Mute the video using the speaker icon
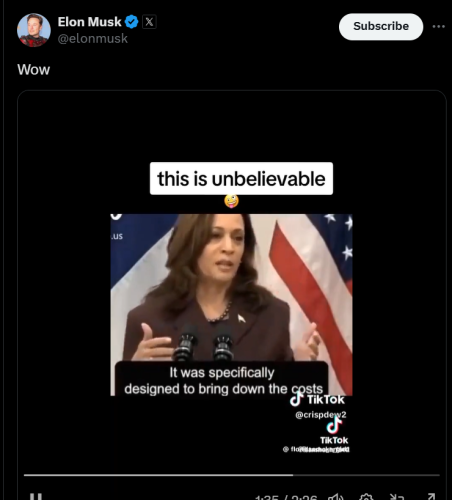The height and width of the screenshot is (500, 452). tap(336, 497)
